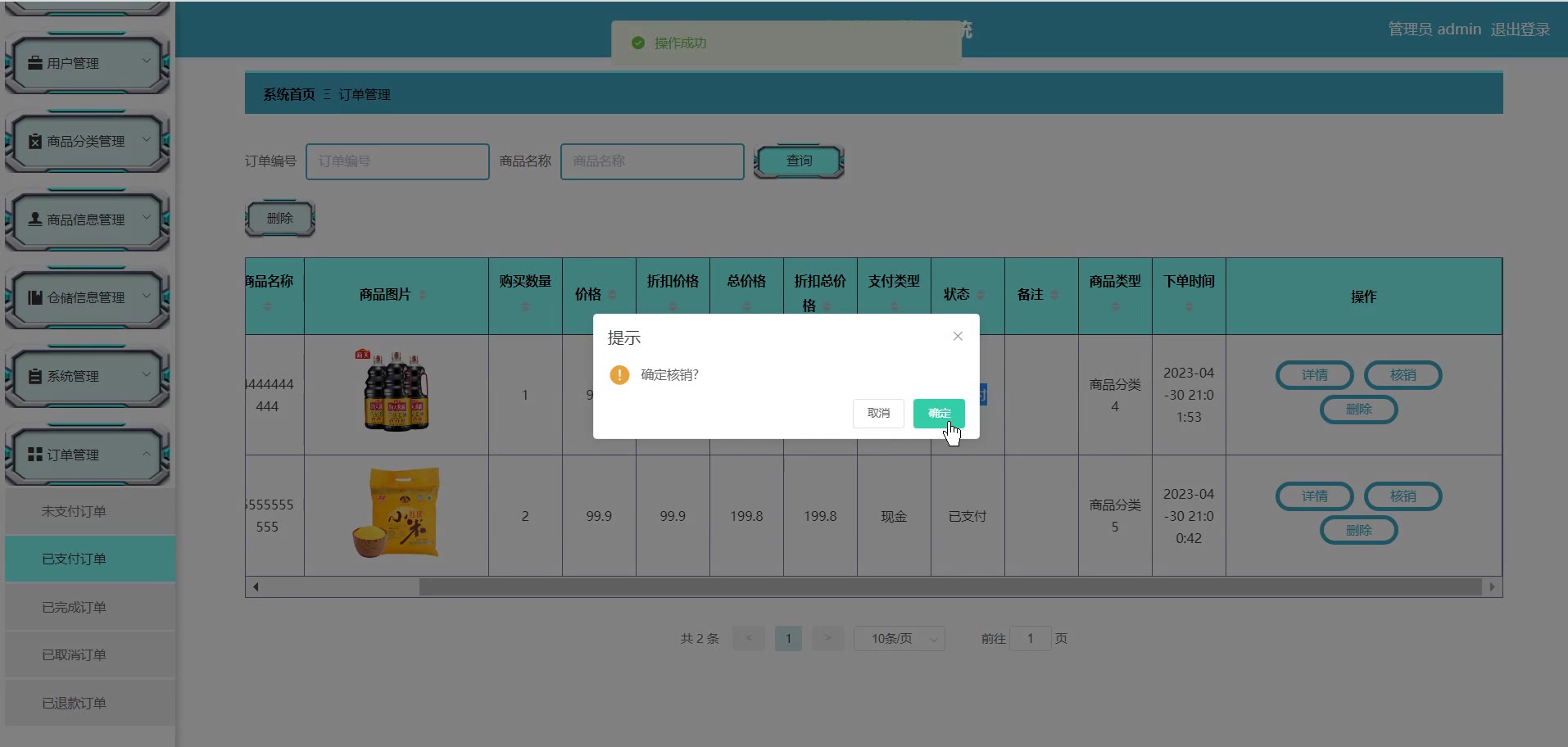Go to next page arrow
Image resolution: width=1568 pixels, height=747 pixels.
coord(827,638)
